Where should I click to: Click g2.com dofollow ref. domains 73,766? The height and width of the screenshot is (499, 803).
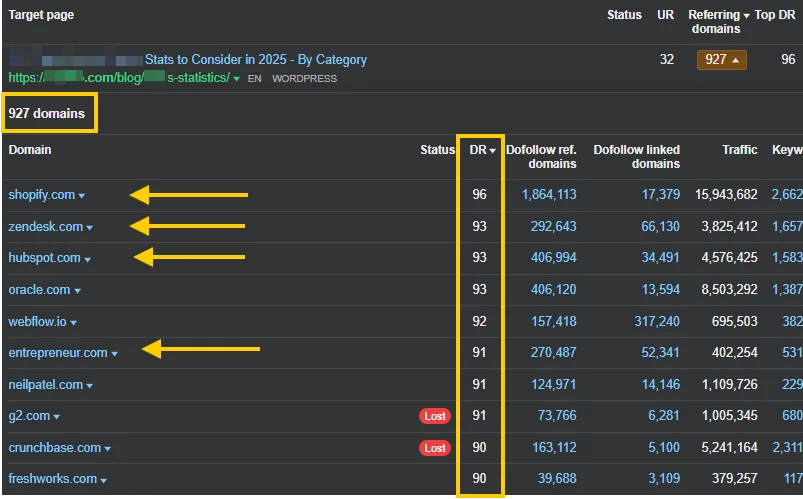557,415
